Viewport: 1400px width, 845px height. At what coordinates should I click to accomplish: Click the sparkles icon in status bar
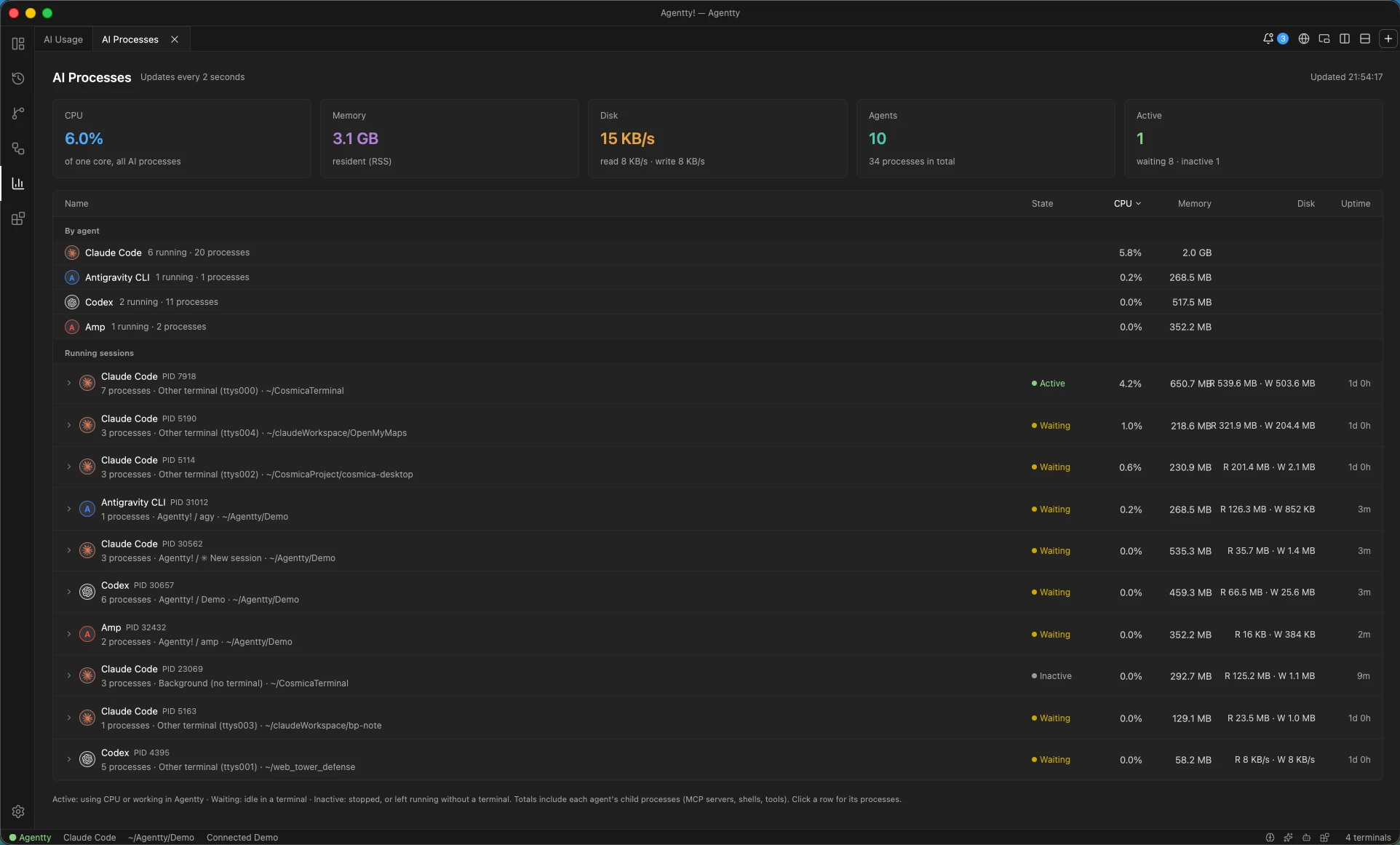click(1288, 837)
